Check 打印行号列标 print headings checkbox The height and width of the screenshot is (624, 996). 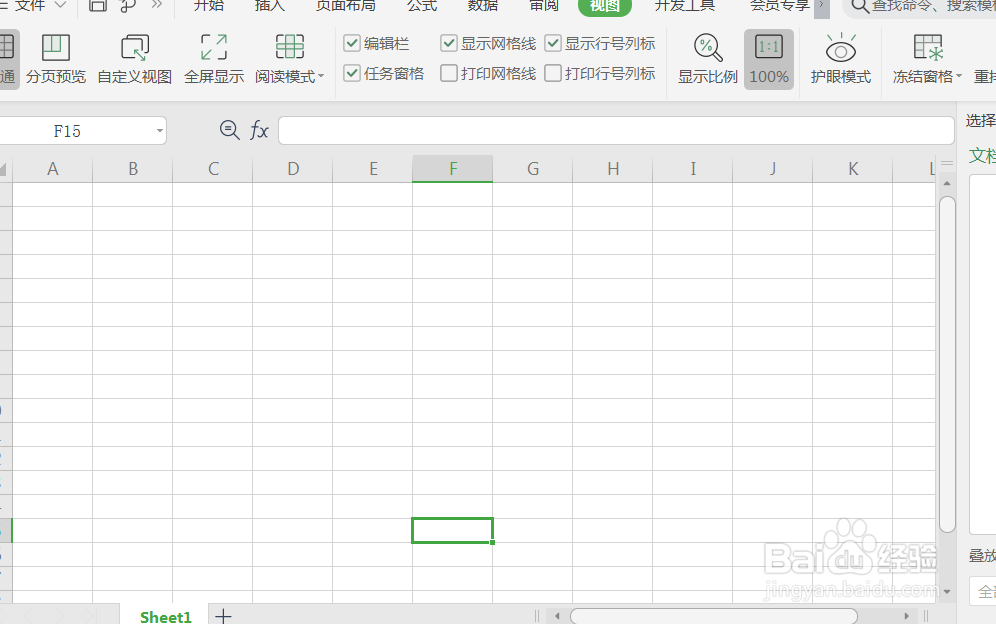[x=553, y=73]
